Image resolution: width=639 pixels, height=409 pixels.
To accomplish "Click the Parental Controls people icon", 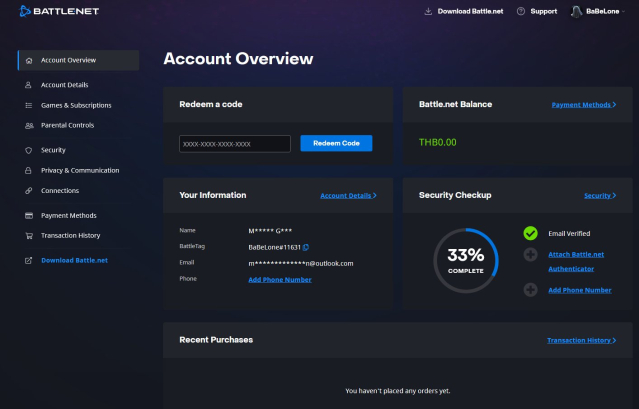I will tap(29, 125).
